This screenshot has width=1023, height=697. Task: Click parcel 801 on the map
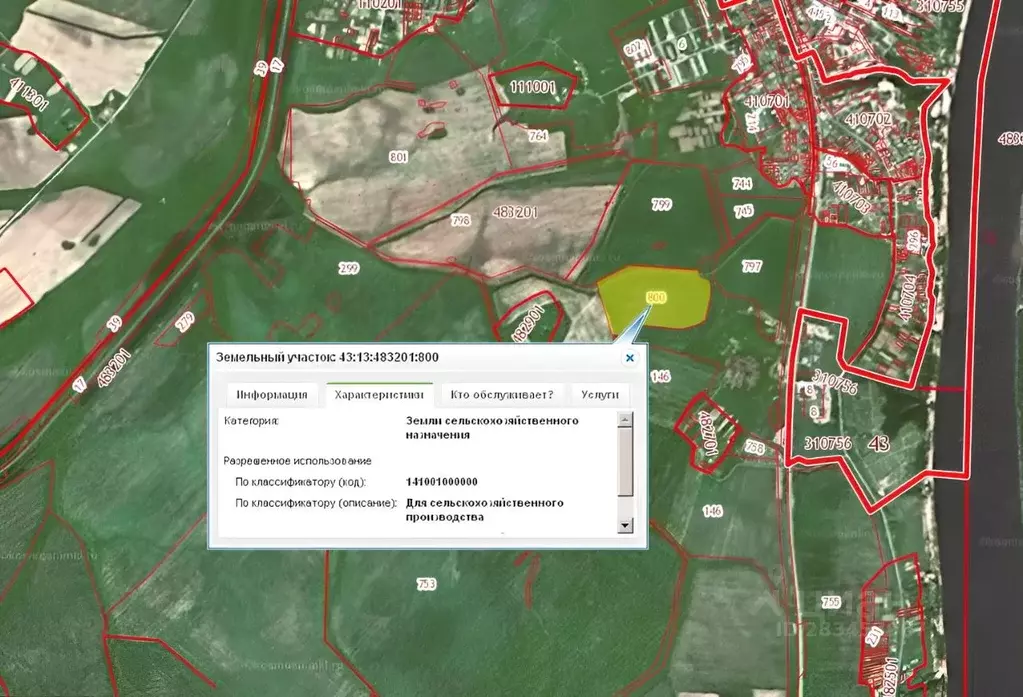398,157
